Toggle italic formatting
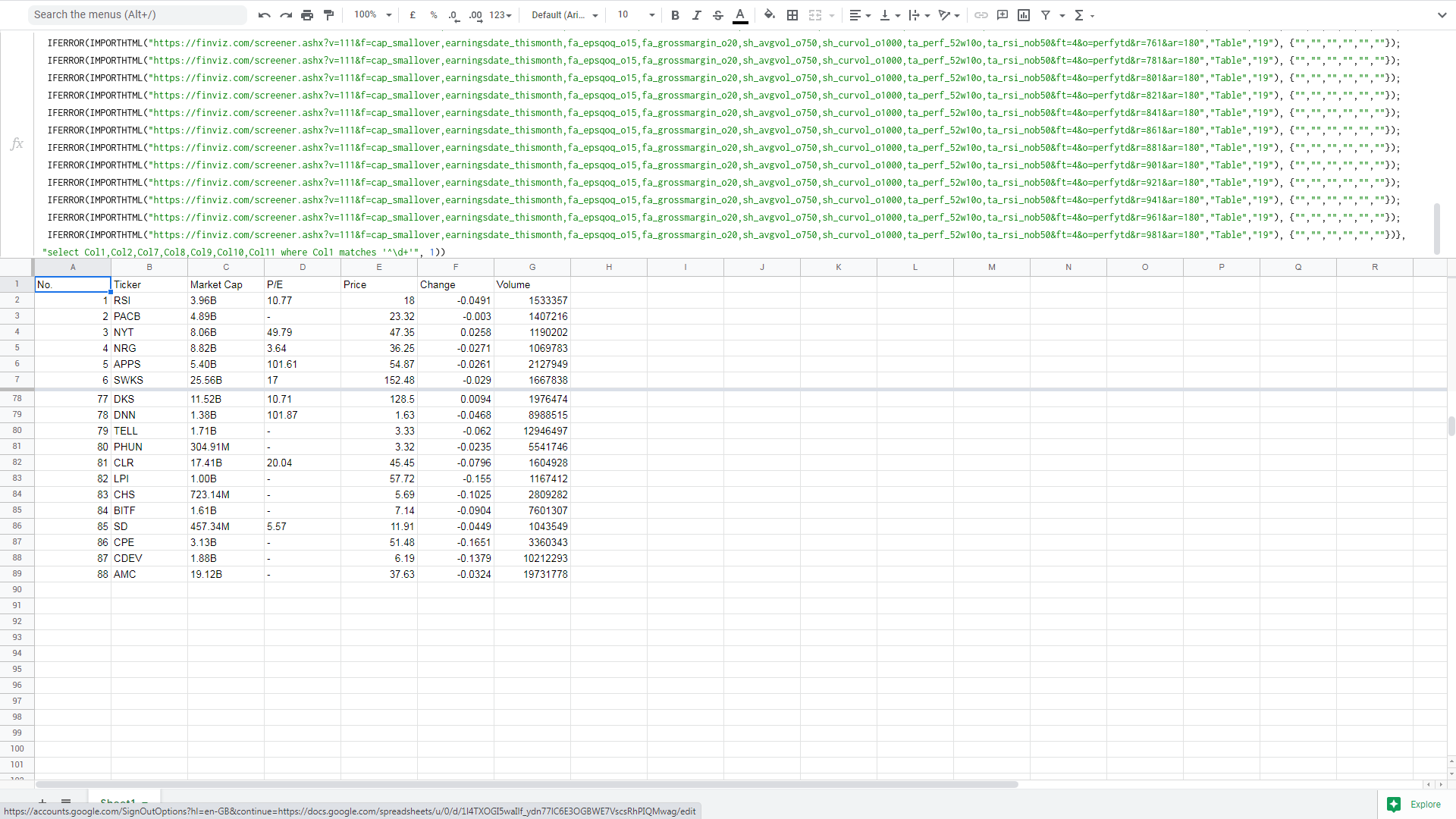The image size is (1456, 819). coord(696,15)
